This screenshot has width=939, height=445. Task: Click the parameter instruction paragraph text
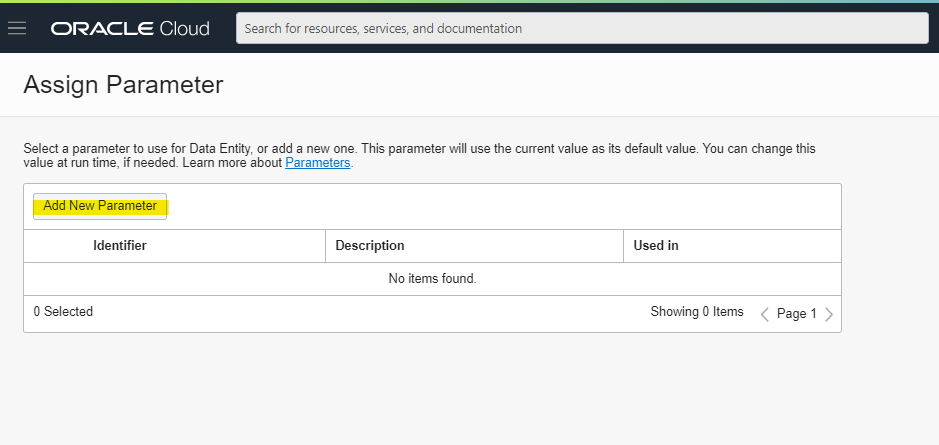pyautogui.click(x=419, y=155)
